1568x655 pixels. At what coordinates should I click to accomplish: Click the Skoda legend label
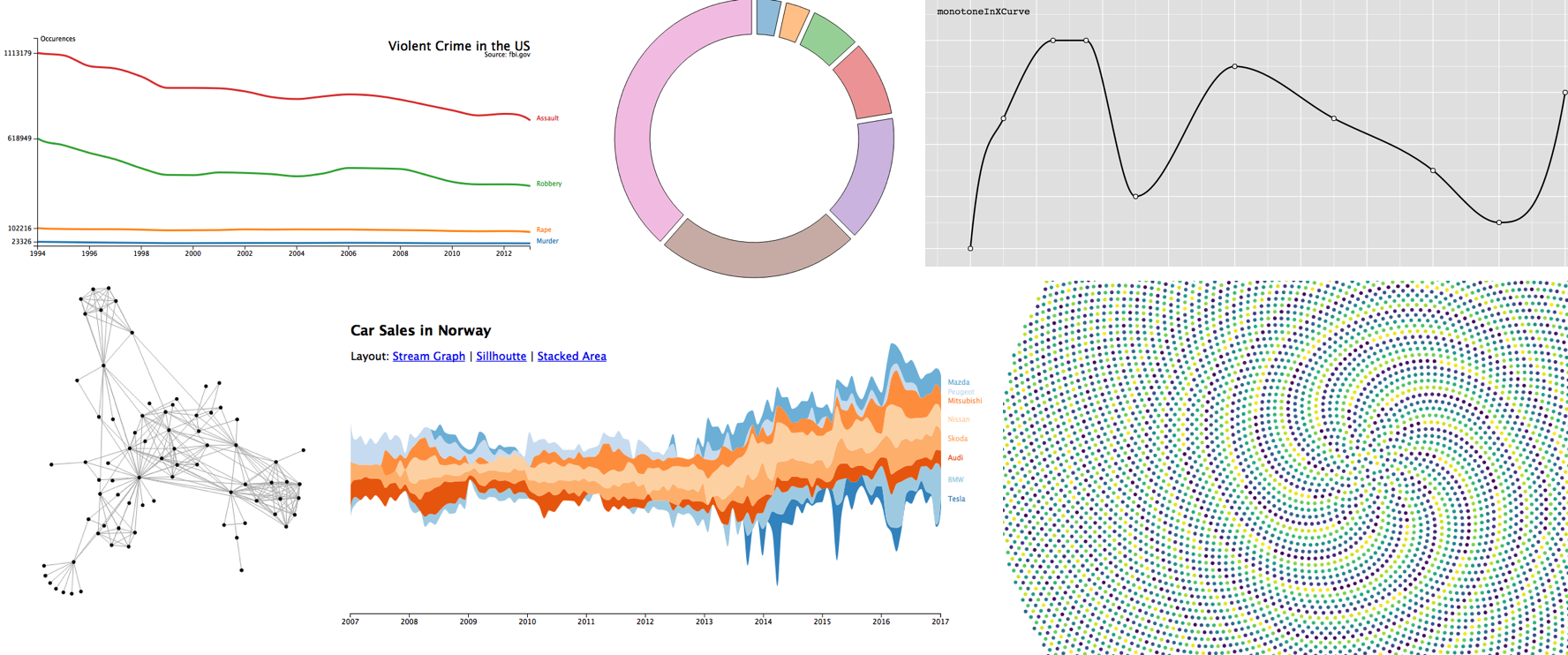click(x=957, y=439)
